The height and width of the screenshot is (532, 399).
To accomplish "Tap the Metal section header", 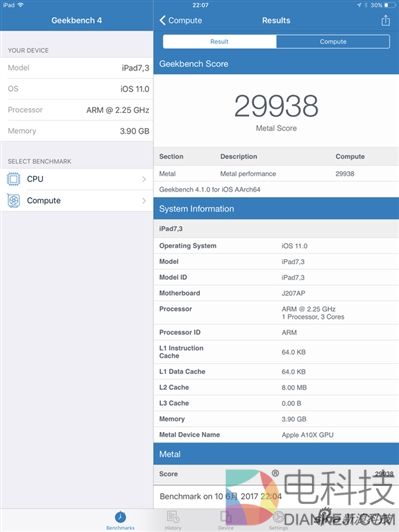I will (x=276, y=454).
